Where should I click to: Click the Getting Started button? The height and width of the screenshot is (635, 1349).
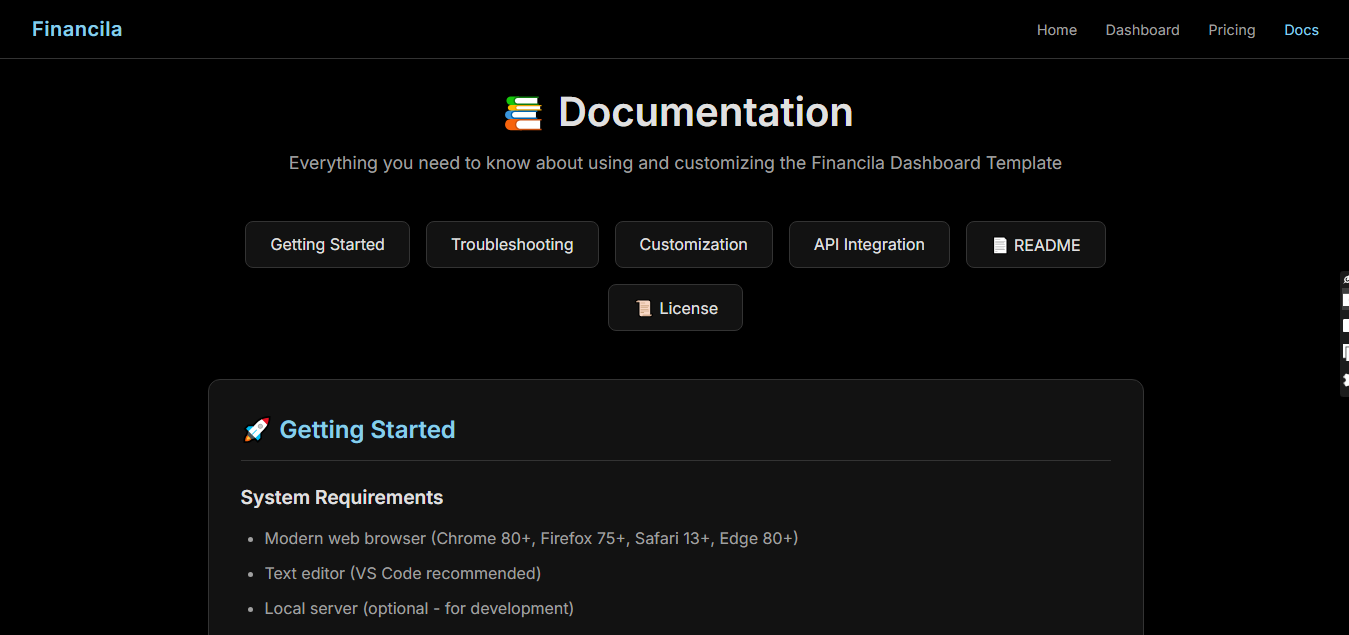[x=327, y=244]
